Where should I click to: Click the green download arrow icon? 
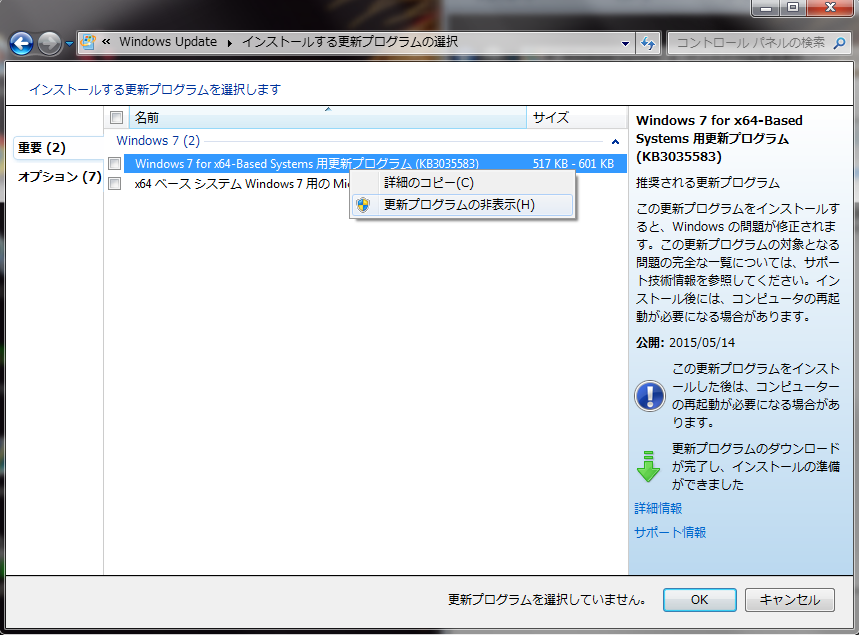point(649,466)
